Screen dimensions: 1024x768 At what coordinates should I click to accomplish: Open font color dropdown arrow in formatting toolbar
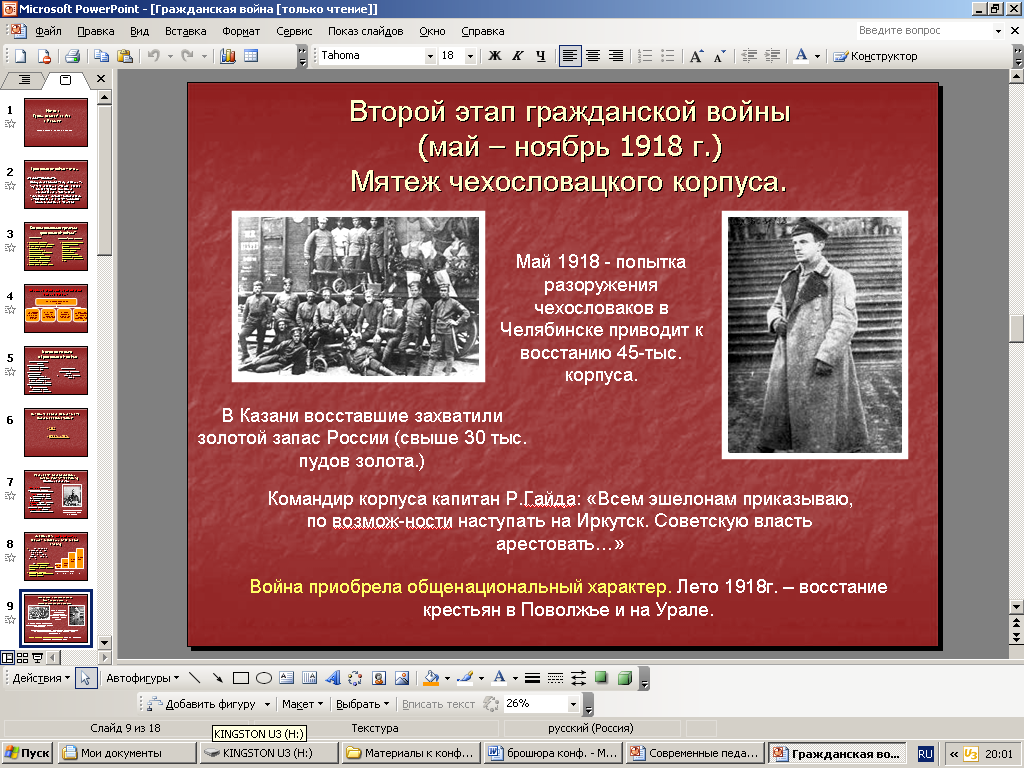tap(817, 56)
